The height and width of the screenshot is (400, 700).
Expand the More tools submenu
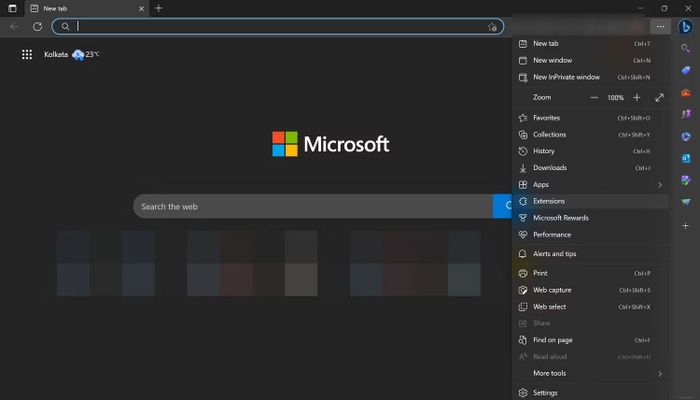pos(591,373)
